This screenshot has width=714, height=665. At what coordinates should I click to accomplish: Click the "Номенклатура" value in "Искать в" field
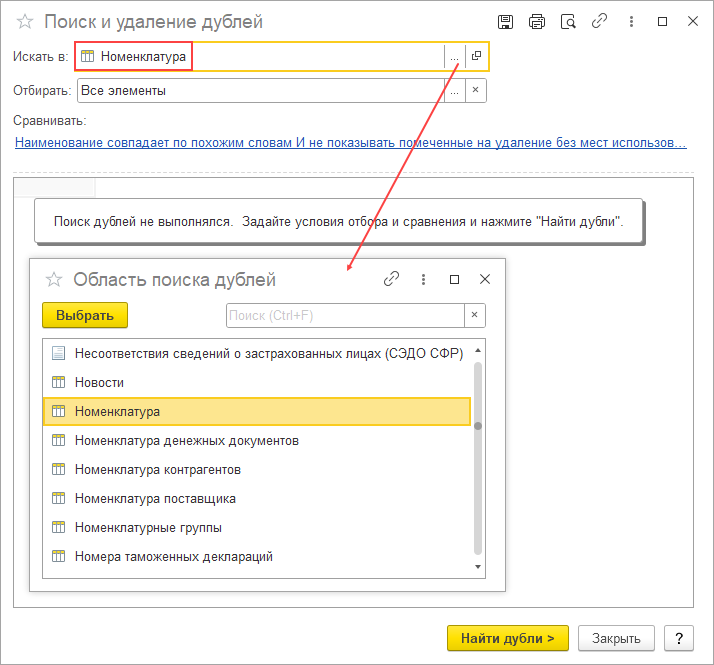coord(143,56)
